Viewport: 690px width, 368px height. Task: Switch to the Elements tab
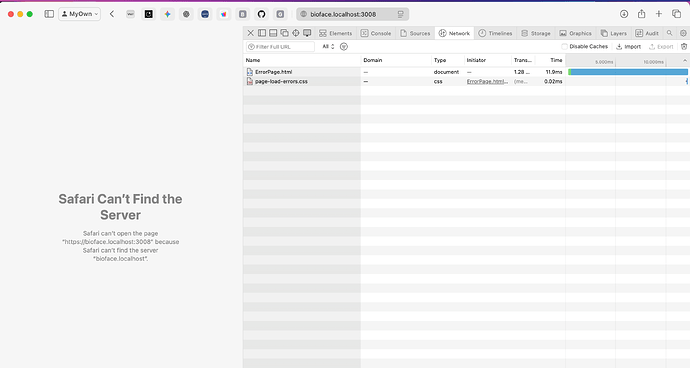click(x=336, y=33)
